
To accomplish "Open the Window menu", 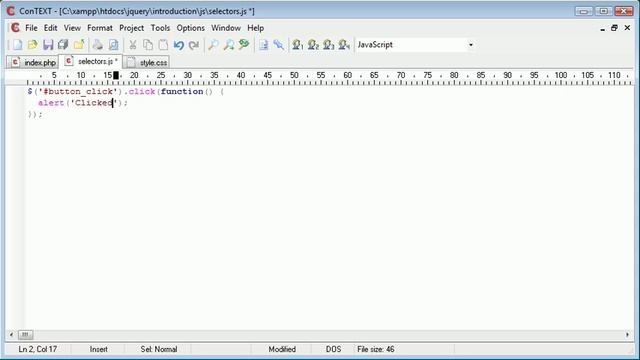I will 226,28.
